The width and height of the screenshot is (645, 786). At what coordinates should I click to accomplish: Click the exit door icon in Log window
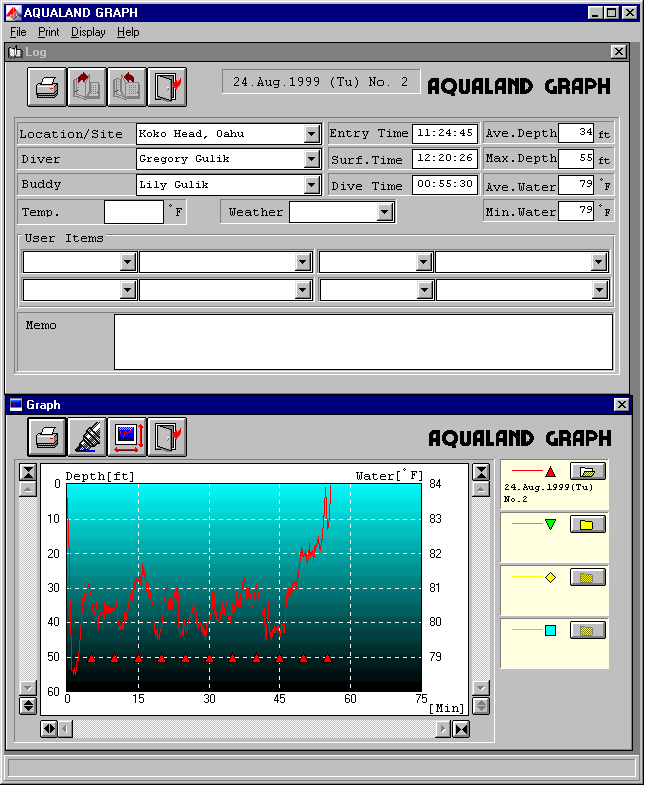(x=167, y=87)
